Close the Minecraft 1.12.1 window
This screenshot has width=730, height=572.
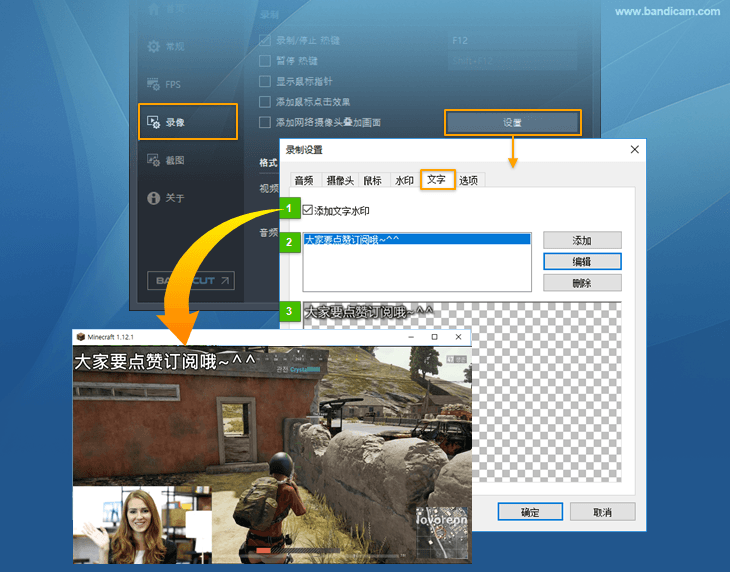[x=458, y=337]
